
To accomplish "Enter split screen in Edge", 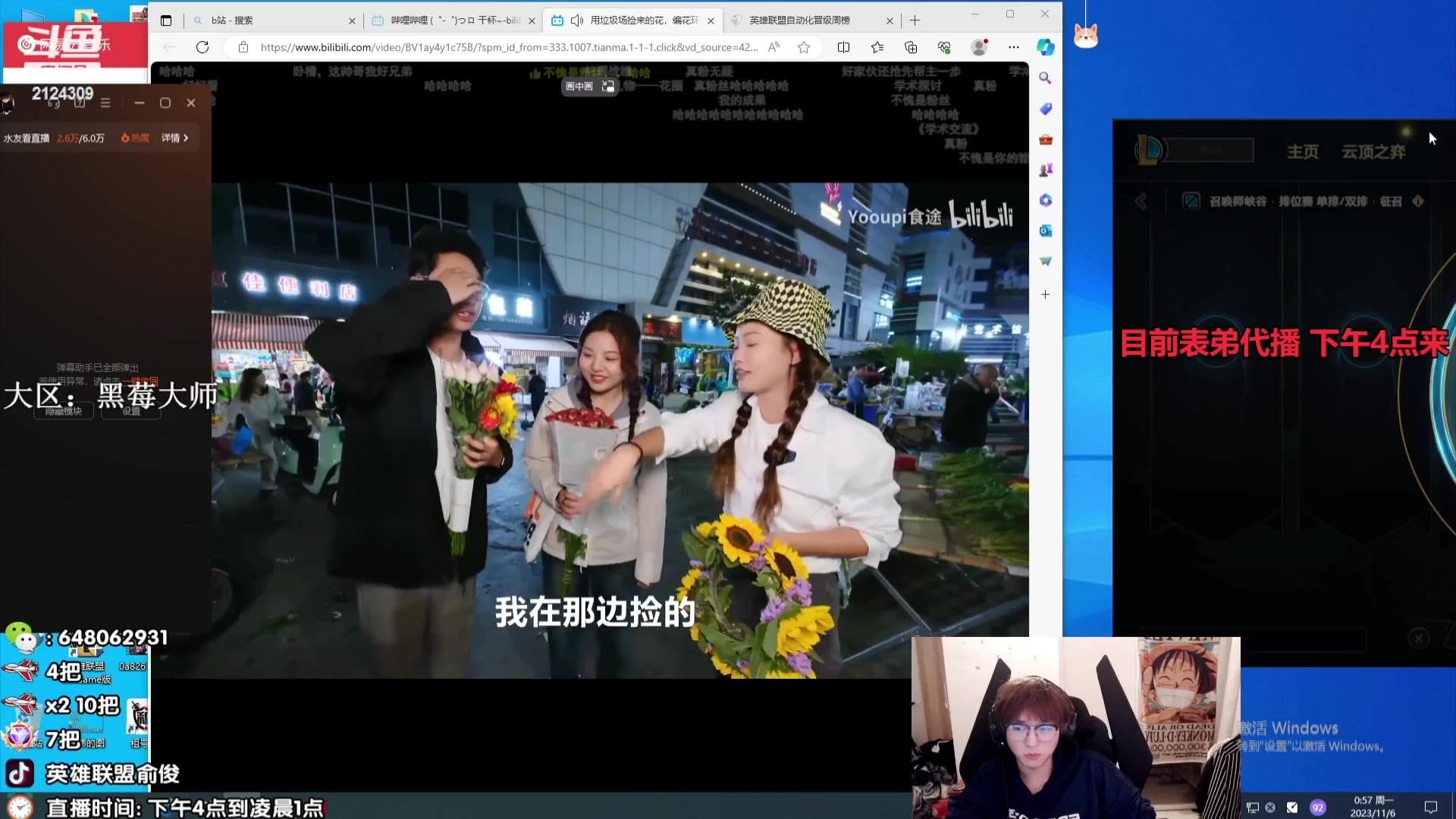I will click(x=843, y=47).
